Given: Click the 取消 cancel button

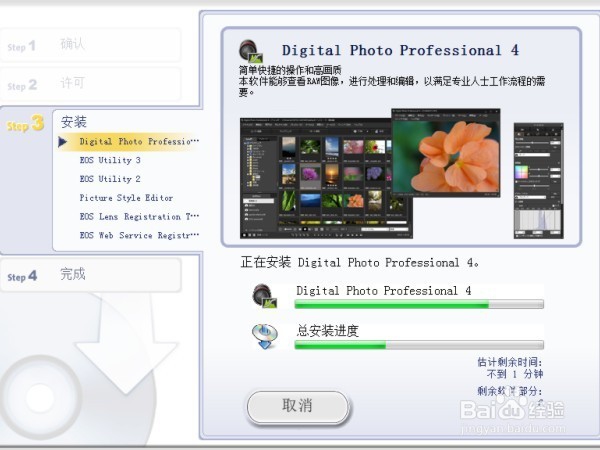Looking at the screenshot, I should [x=298, y=407].
